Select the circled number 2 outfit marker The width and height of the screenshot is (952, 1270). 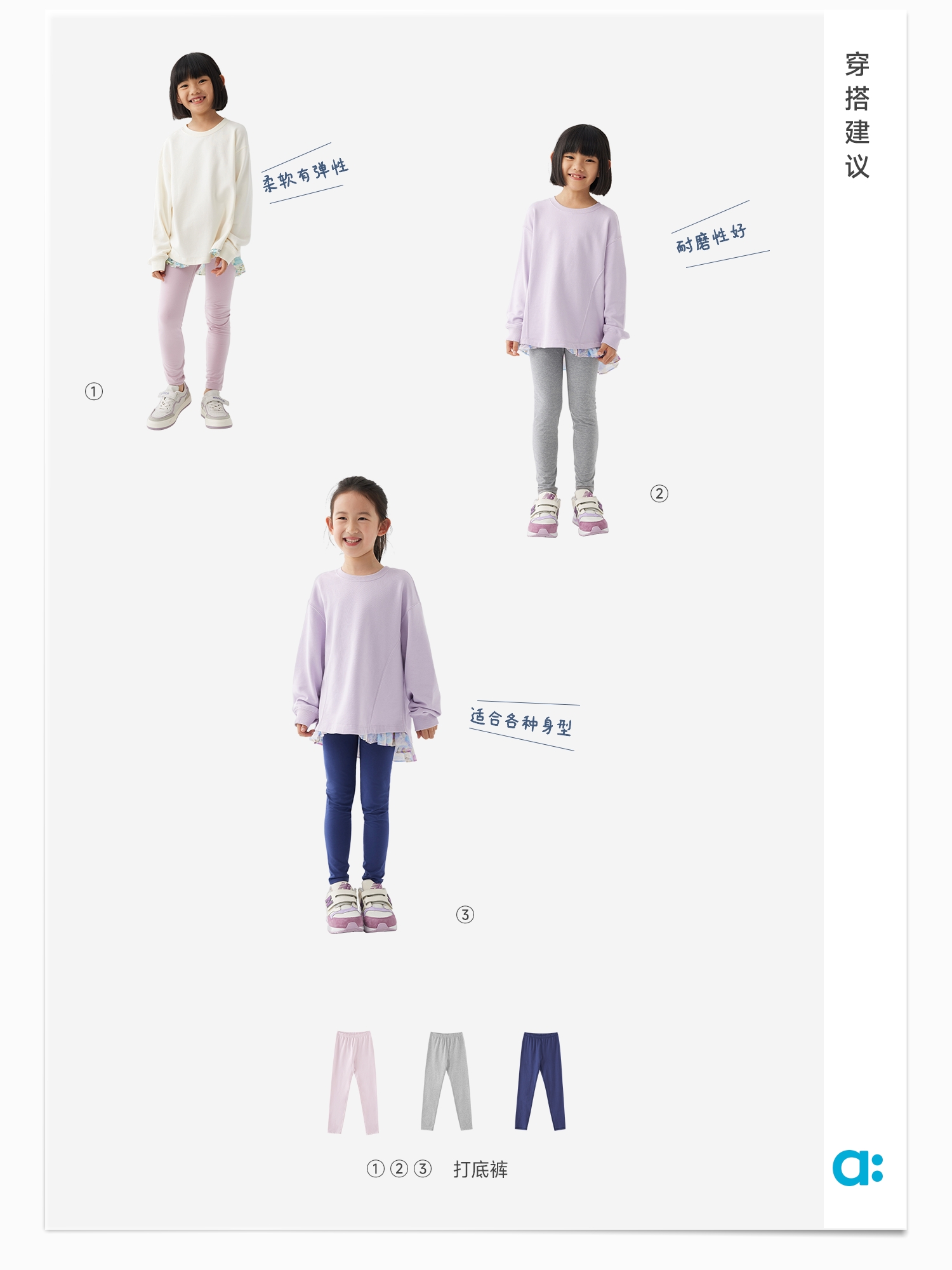(659, 493)
